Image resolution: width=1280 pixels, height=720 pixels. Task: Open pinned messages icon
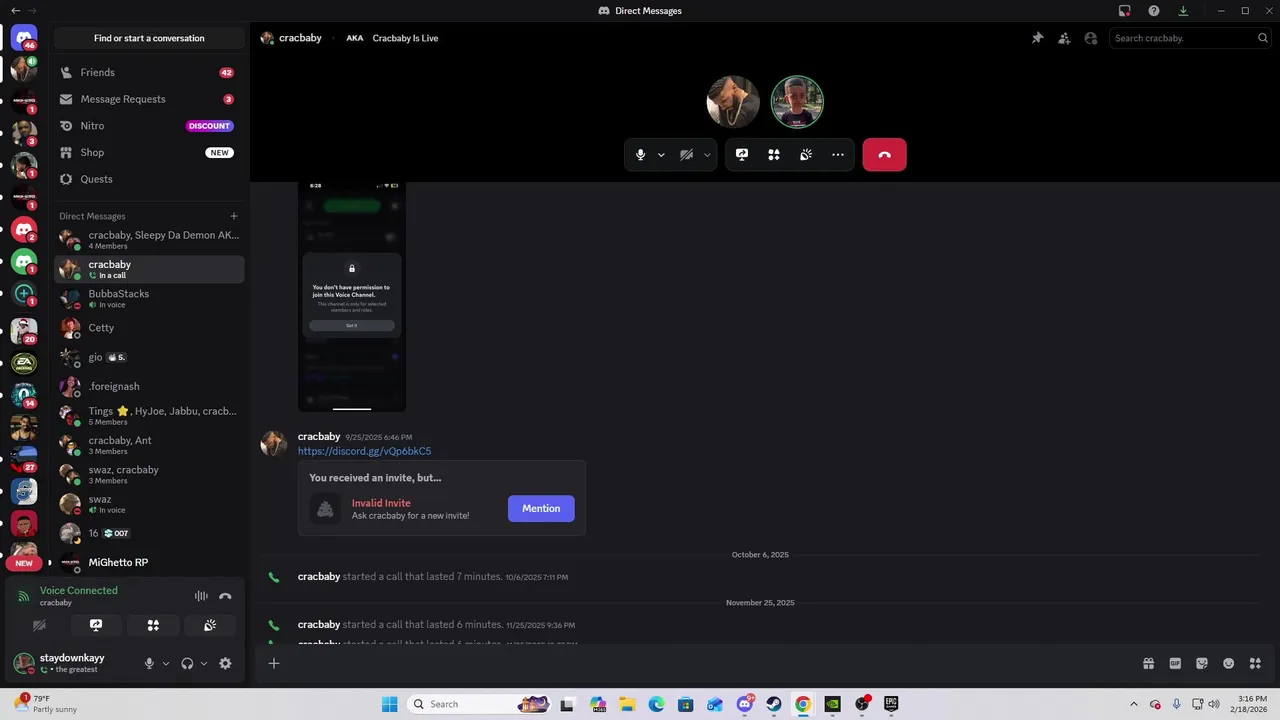point(1037,38)
